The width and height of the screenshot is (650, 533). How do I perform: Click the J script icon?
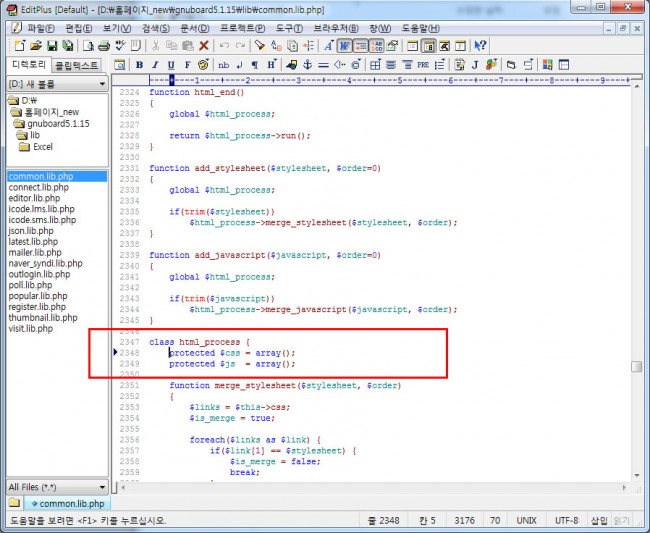[x=475, y=65]
